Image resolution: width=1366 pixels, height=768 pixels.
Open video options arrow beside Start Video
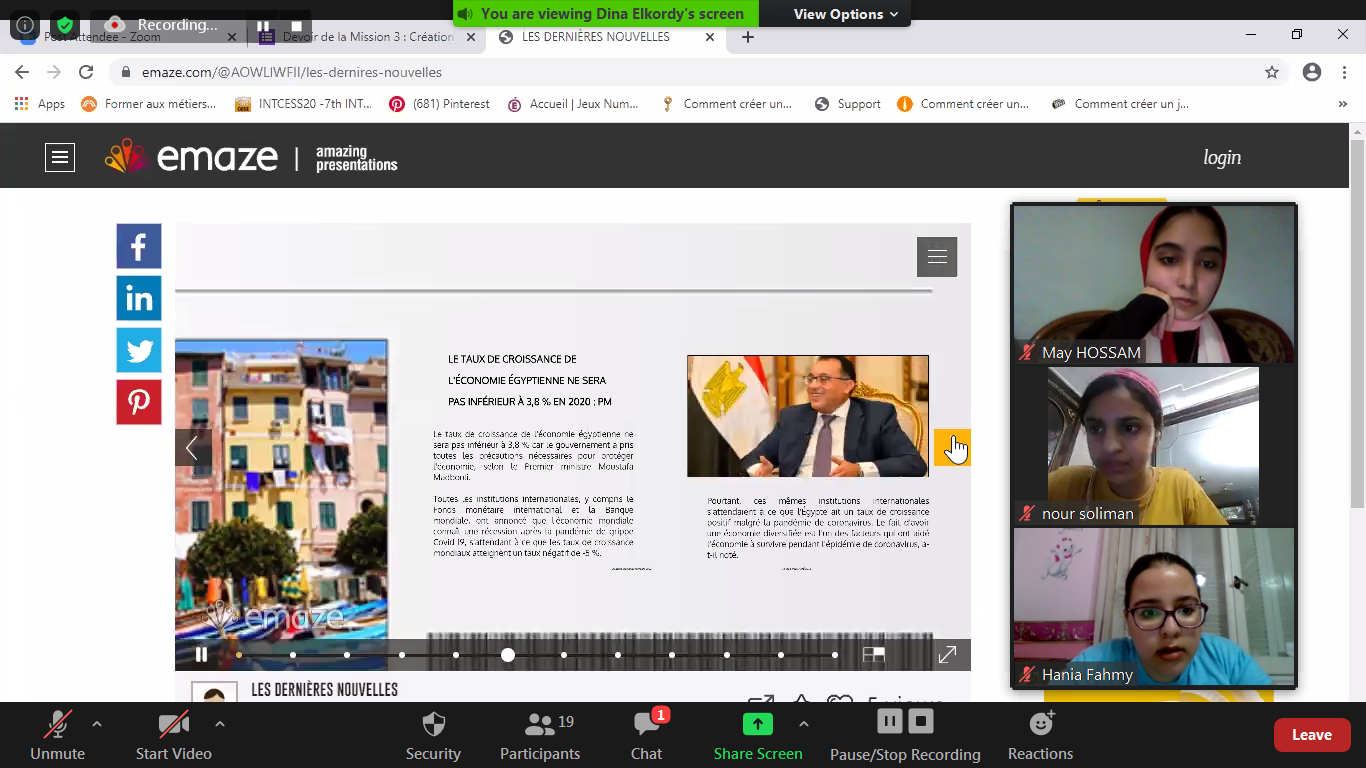220,723
